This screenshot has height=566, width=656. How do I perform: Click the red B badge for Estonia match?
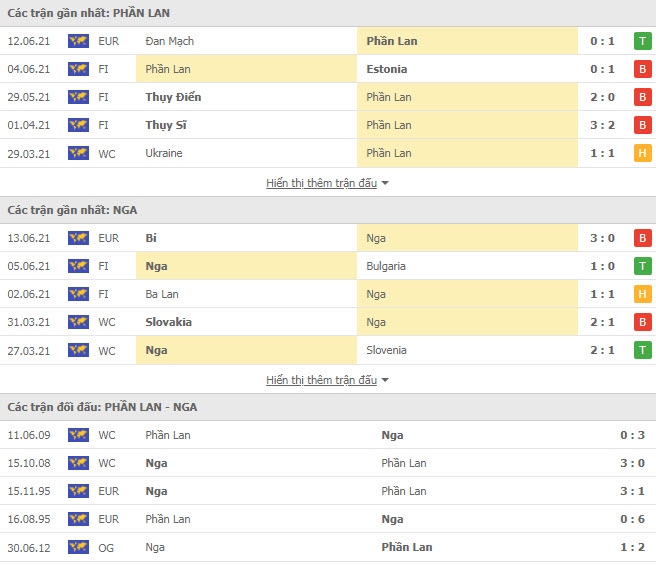tap(643, 69)
